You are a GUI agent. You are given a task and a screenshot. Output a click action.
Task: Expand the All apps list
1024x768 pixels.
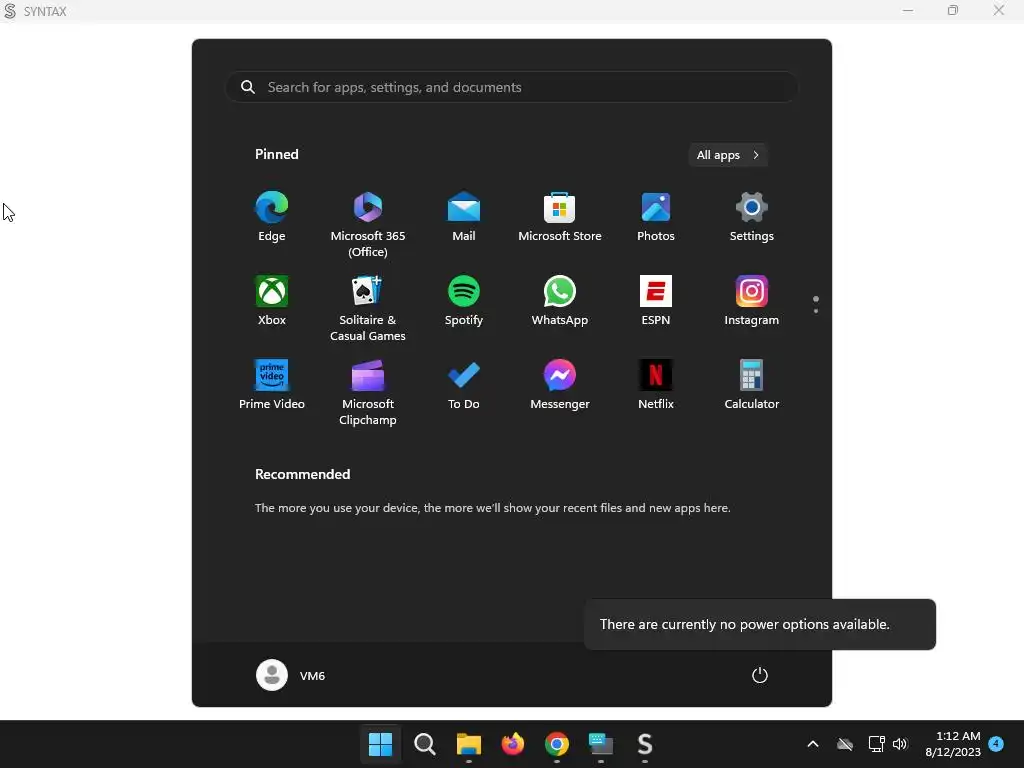tap(728, 155)
